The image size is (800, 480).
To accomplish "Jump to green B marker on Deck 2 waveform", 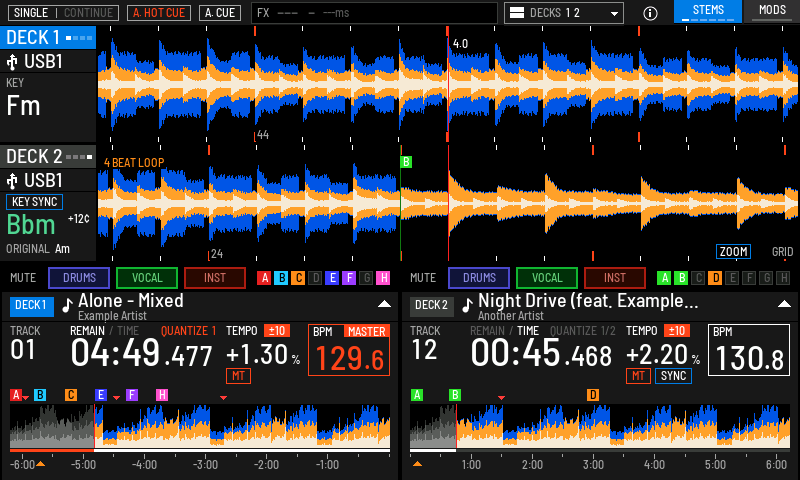I will click(x=406, y=162).
